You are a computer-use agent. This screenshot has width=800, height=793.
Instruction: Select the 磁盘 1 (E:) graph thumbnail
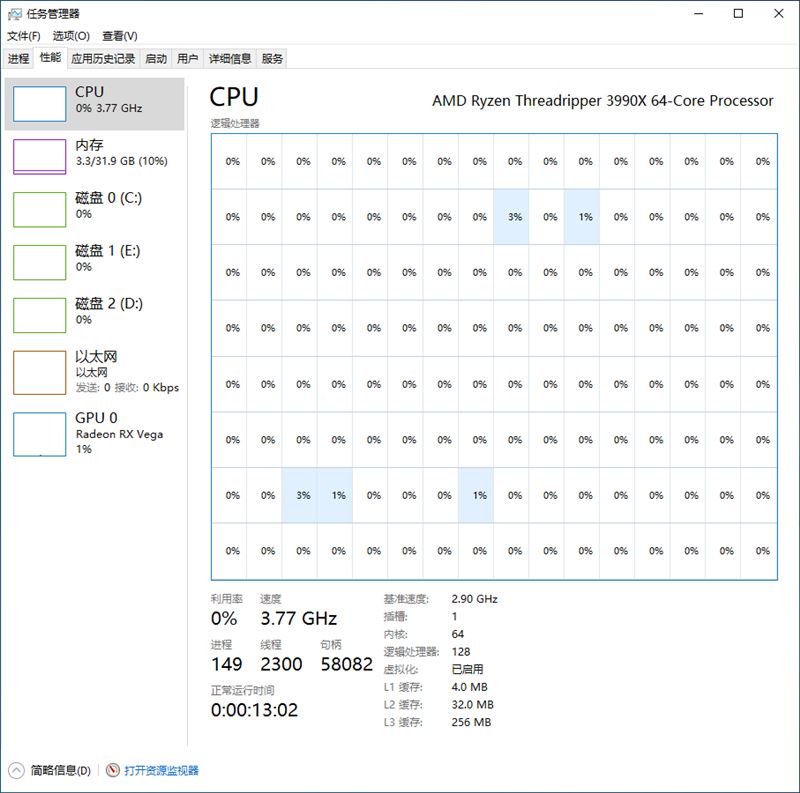click(39, 263)
